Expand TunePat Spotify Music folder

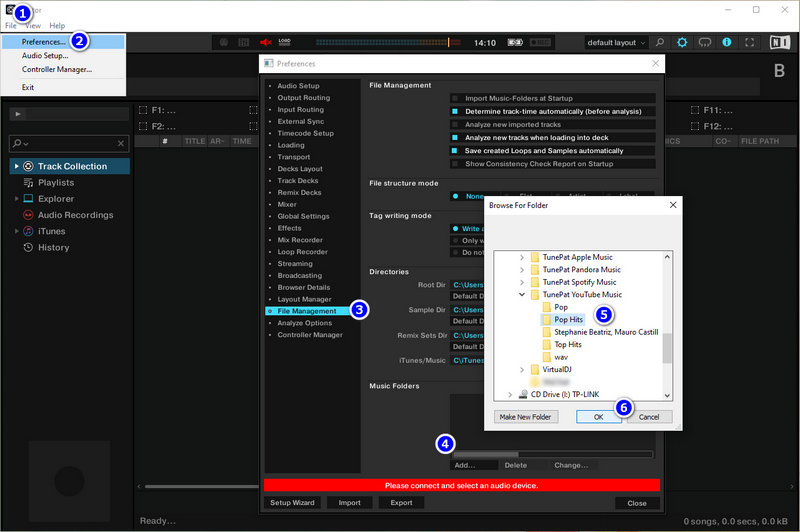pyautogui.click(x=521, y=283)
